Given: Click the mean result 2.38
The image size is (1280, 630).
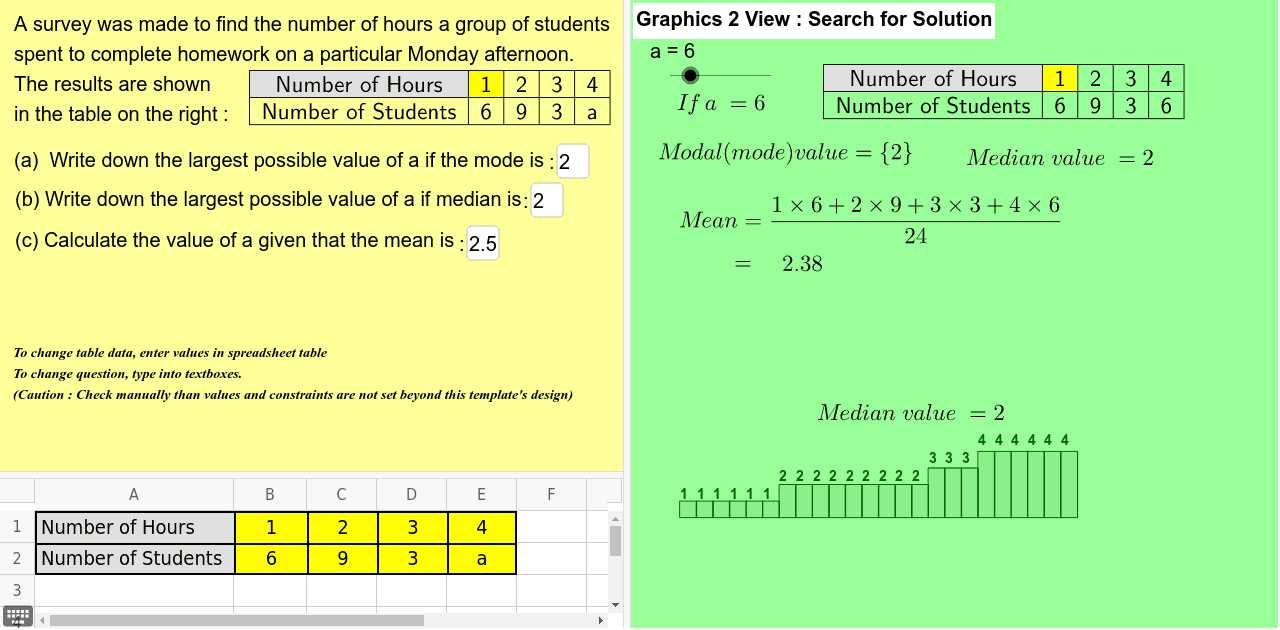Looking at the screenshot, I should [802, 264].
